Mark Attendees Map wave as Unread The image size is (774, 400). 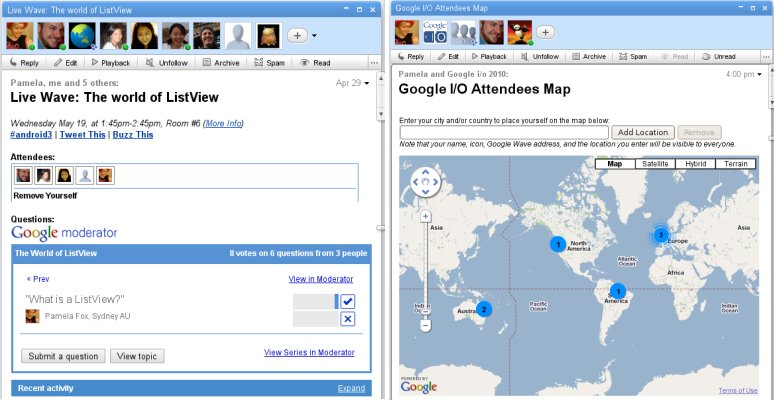click(718, 56)
